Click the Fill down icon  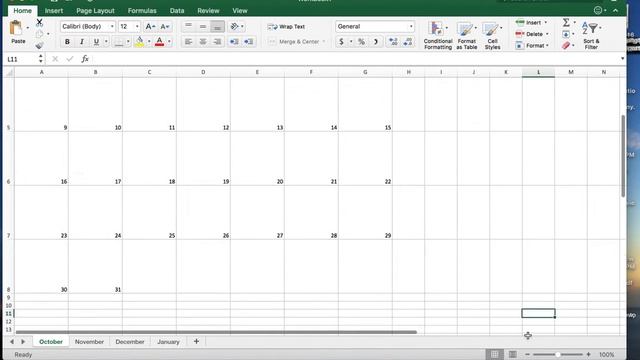coord(566,34)
